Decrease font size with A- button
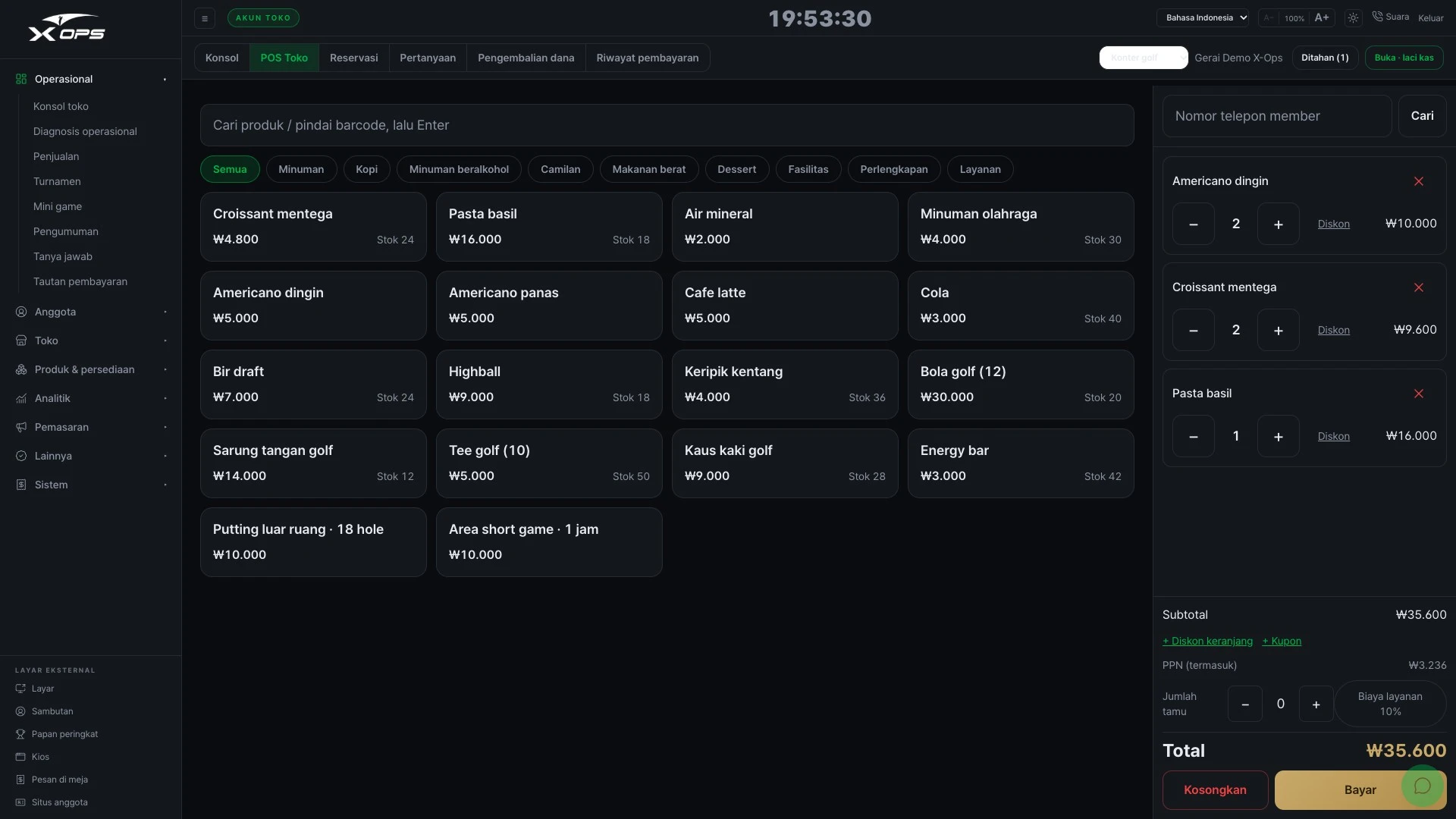Image resolution: width=1456 pixels, height=819 pixels. (1268, 17)
